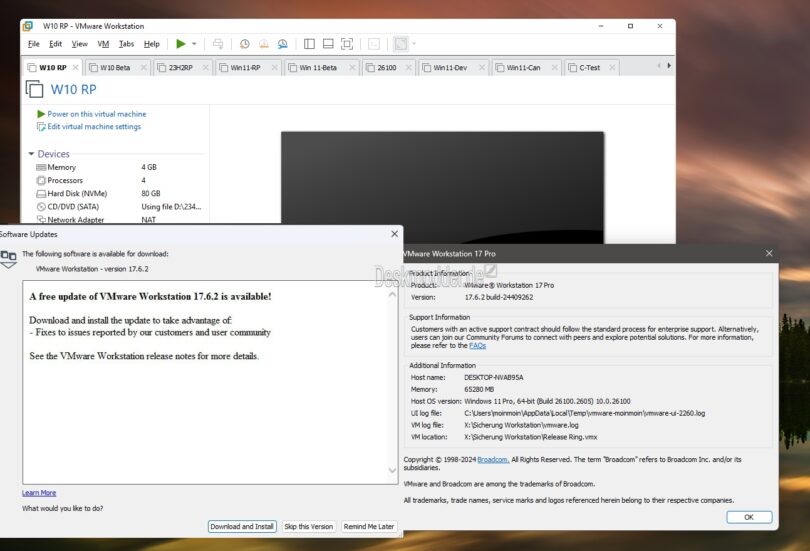Screen dimensions: 810x551
Task: Open the snapshot manager icon
Action: [x=283, y=44]
